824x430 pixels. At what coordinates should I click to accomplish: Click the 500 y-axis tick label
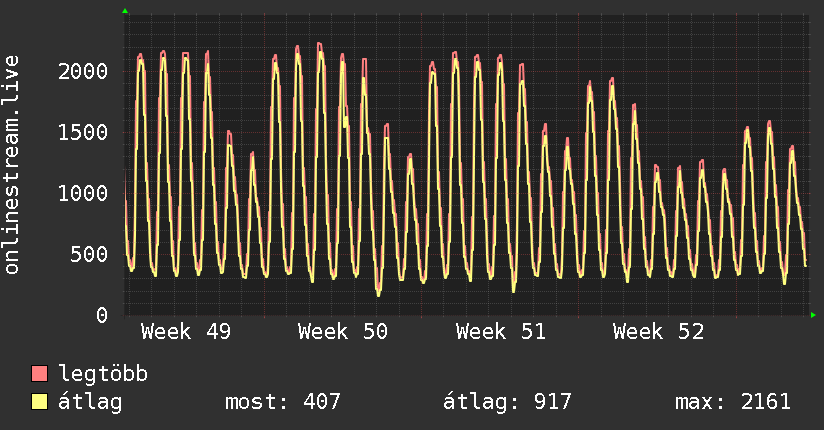[89, 254]
